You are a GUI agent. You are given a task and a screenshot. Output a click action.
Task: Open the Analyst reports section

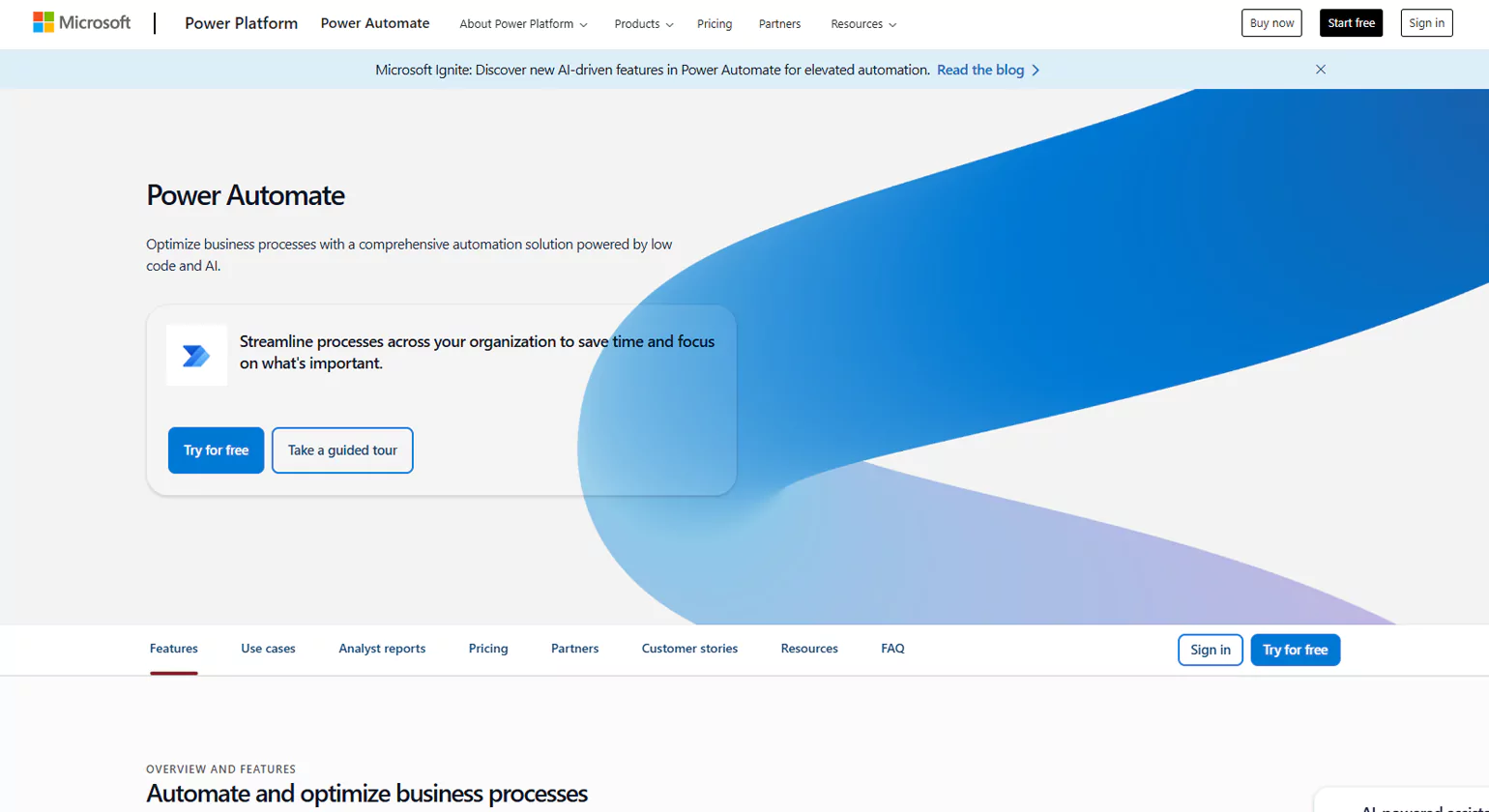[x=382, y=649]
